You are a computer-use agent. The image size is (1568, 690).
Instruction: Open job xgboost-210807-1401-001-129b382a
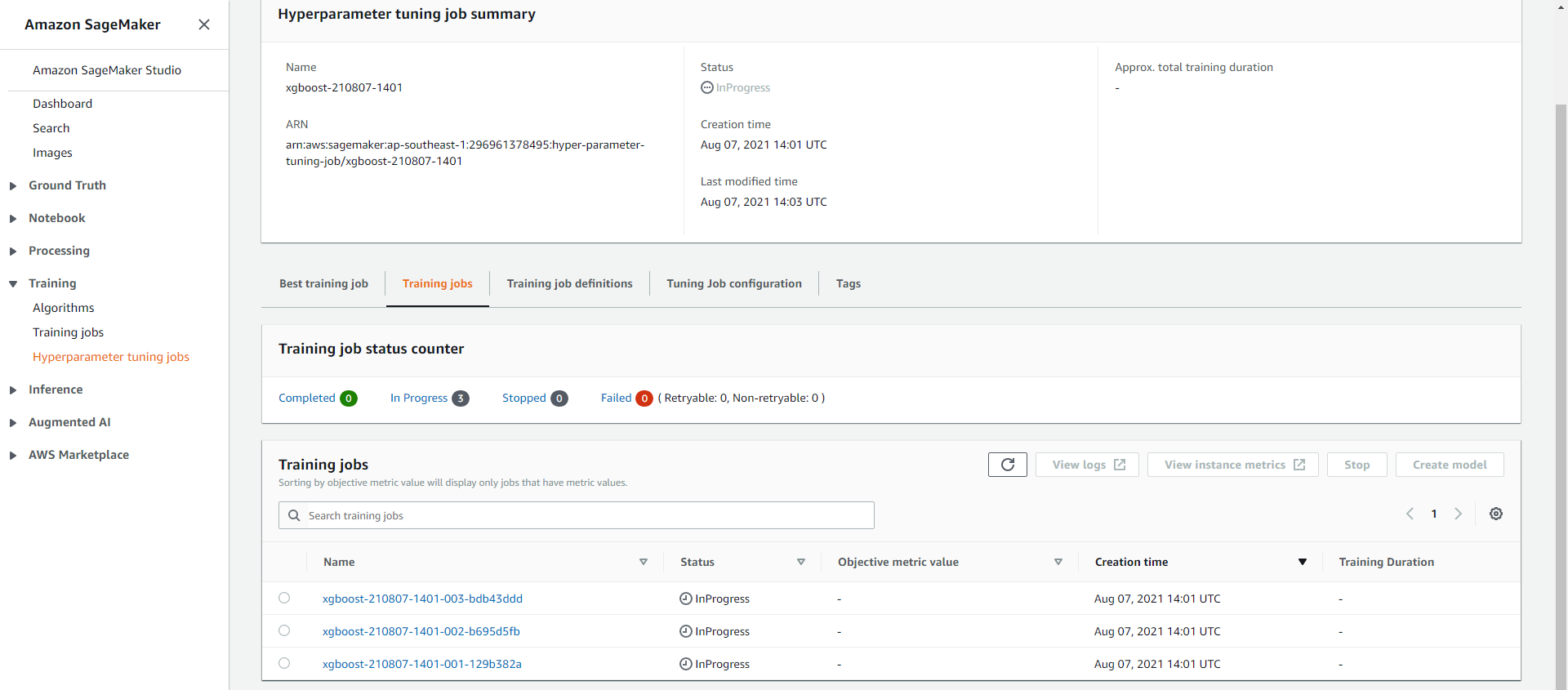pos(422,664)
